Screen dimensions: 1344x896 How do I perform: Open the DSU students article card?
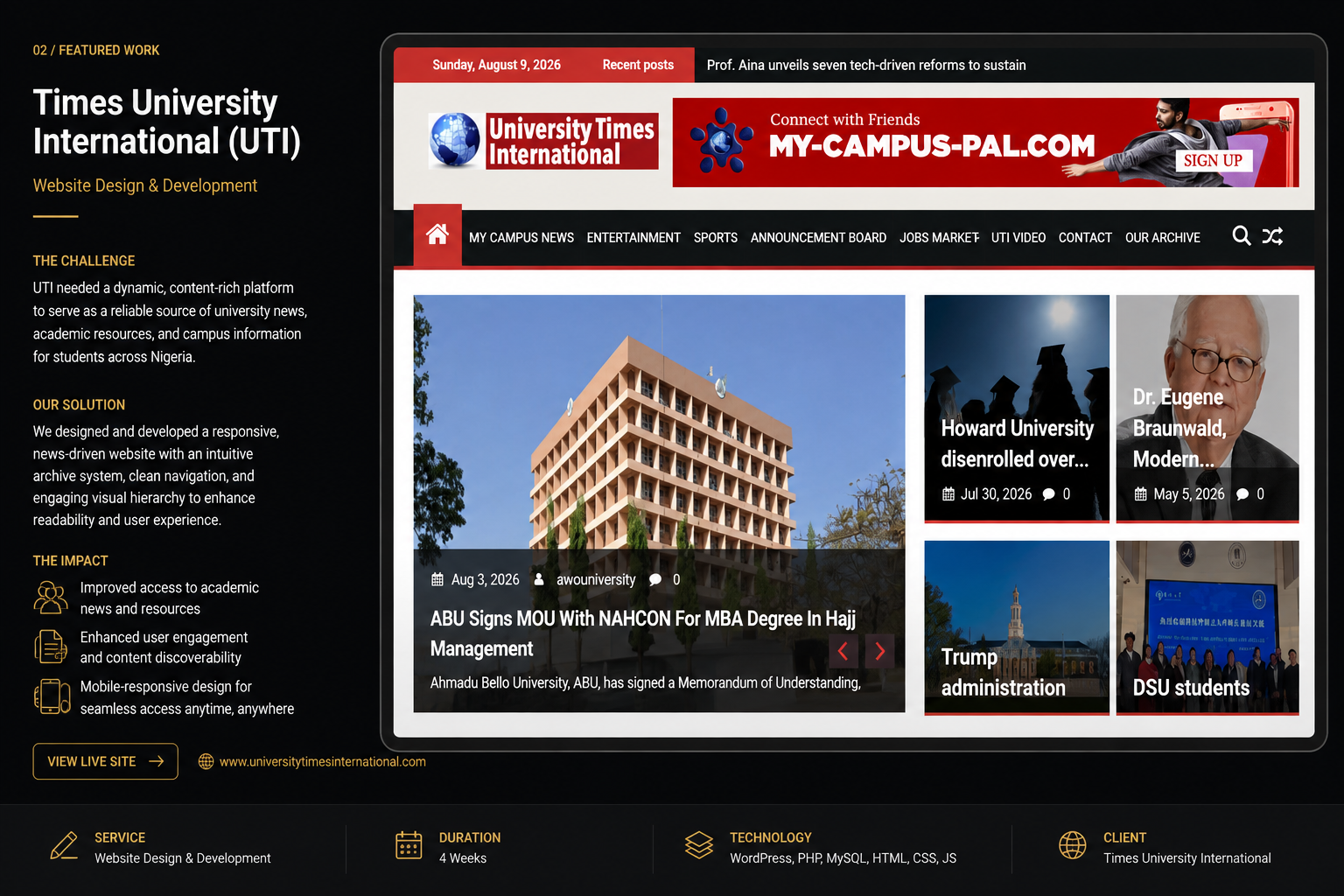coord(1207,627)
